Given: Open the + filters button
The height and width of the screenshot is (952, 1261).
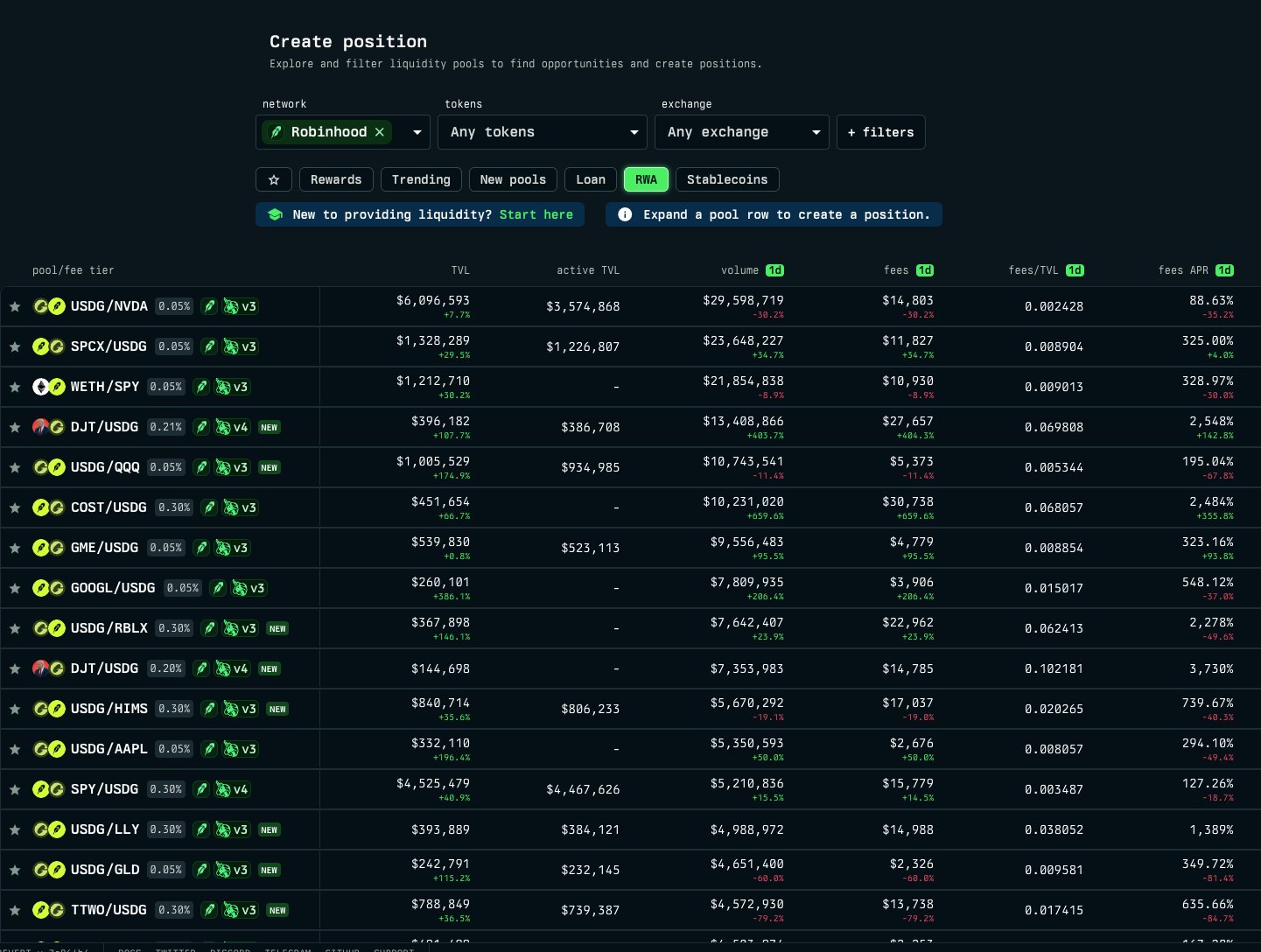Looking at the screenshot, I should (880, 132).
